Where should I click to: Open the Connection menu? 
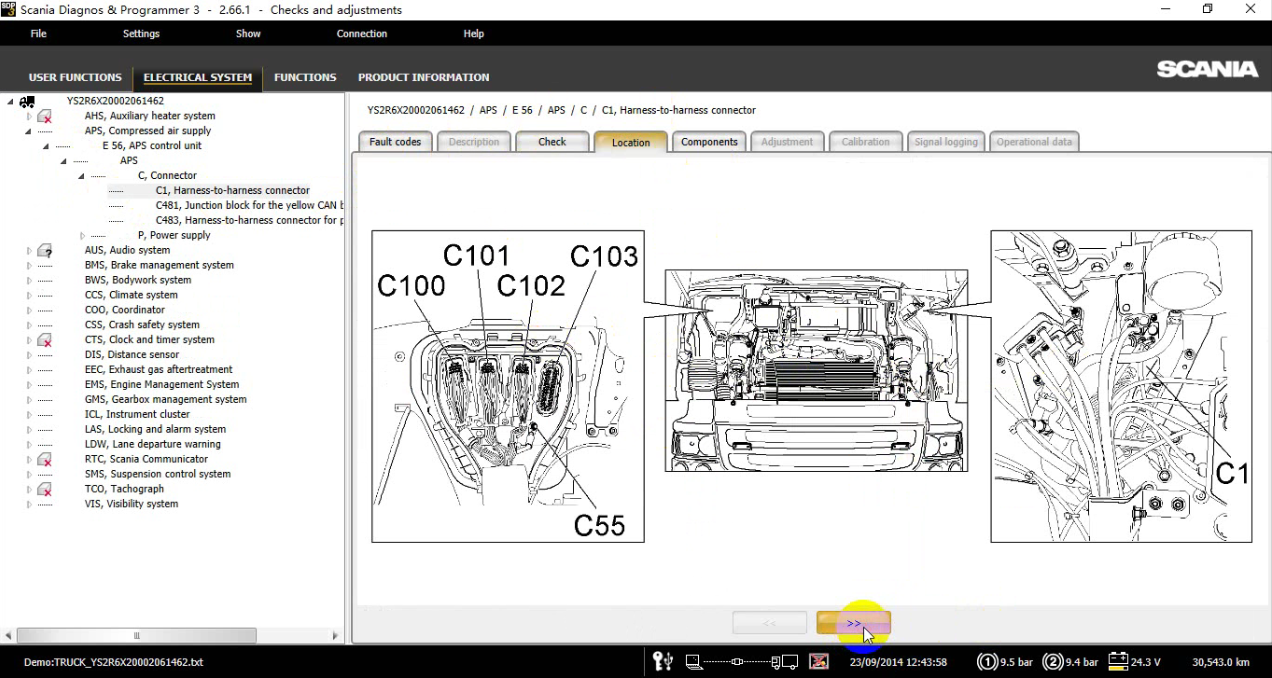362,34
